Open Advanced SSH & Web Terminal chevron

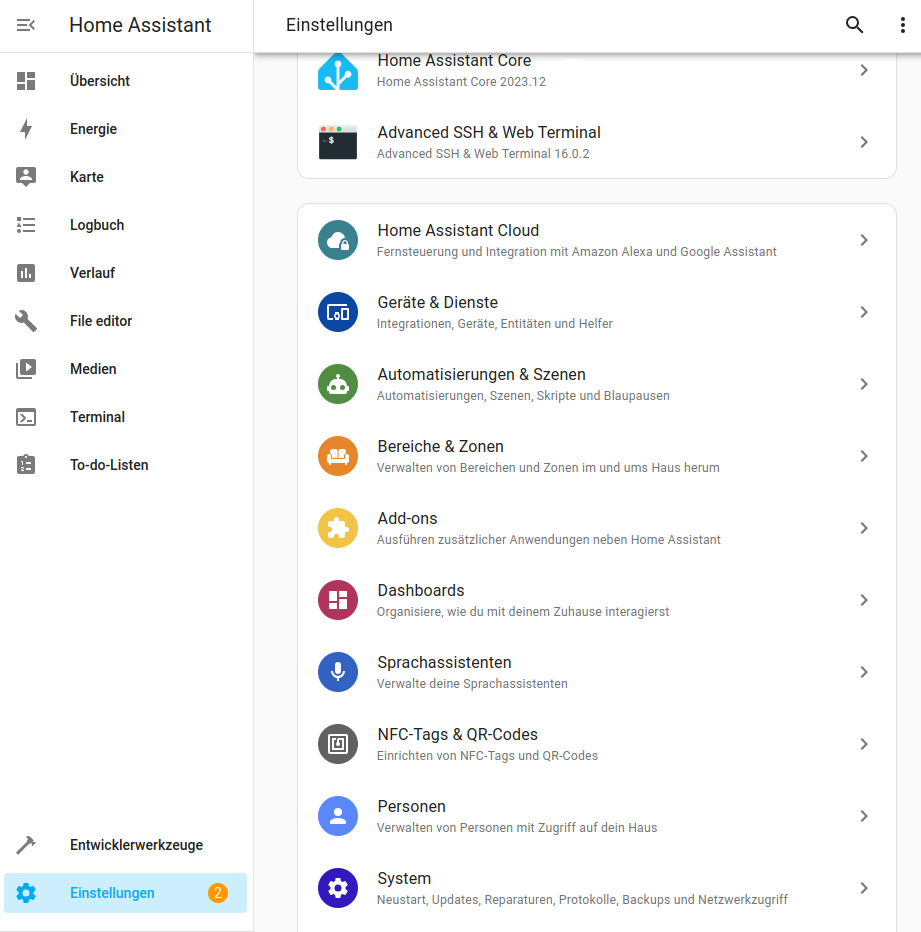864,142
